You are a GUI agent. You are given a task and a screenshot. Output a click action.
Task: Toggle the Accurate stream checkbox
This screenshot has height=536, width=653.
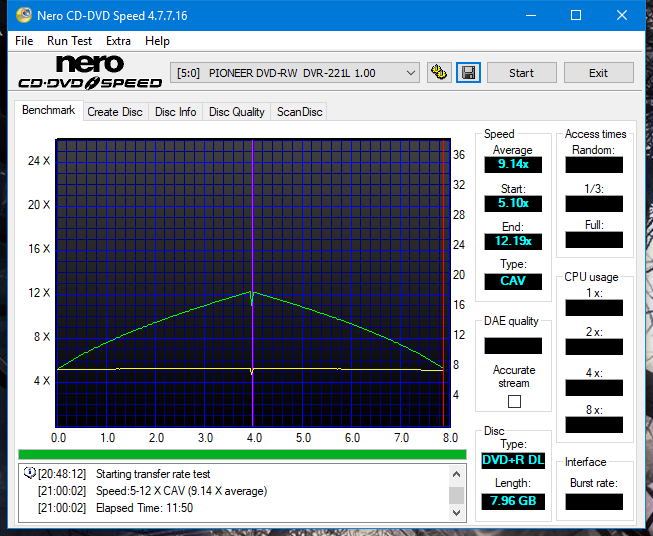[x=514, y=401]
